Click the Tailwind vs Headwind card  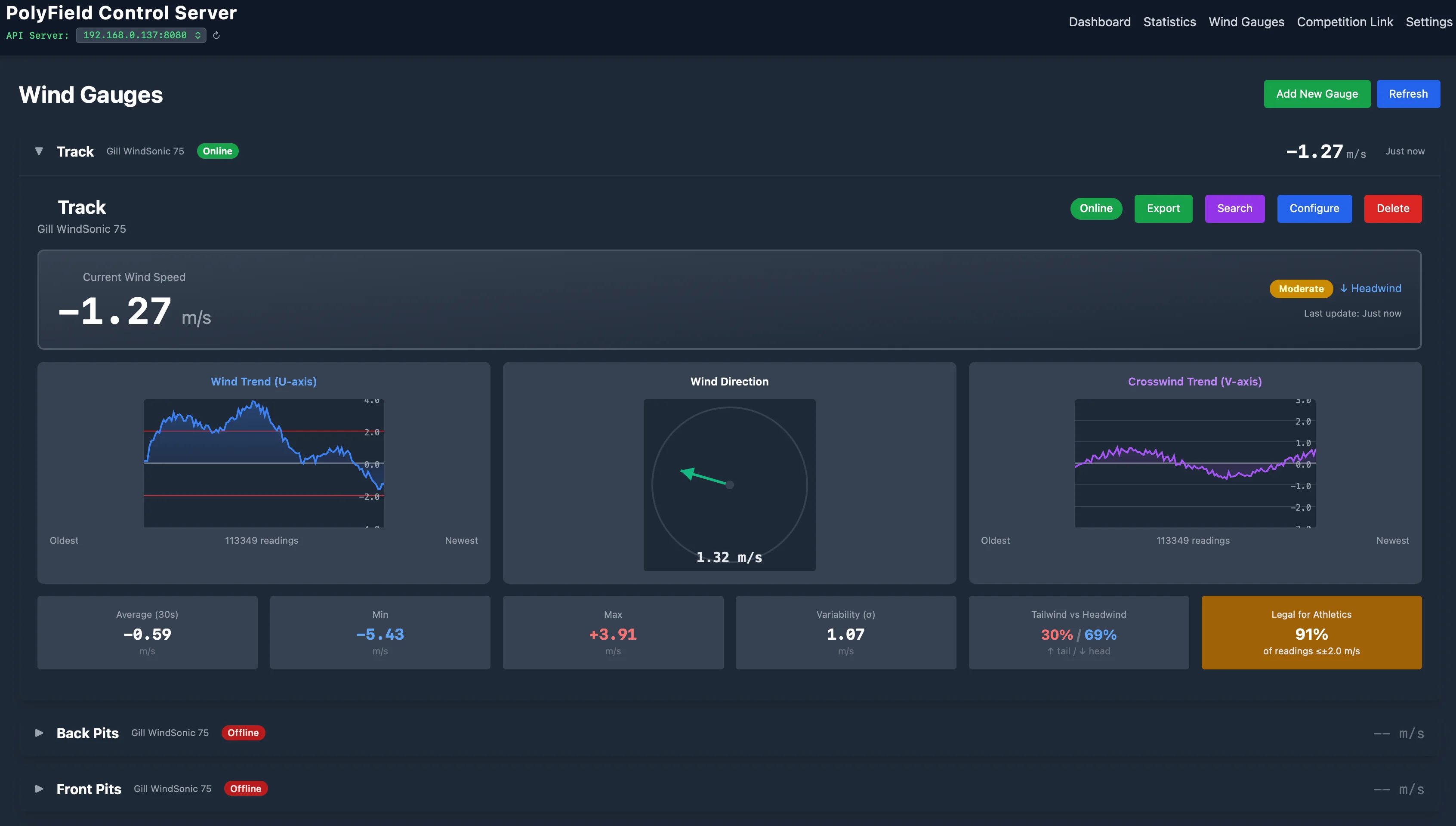pyautogui.click(x=1078, y=632)
